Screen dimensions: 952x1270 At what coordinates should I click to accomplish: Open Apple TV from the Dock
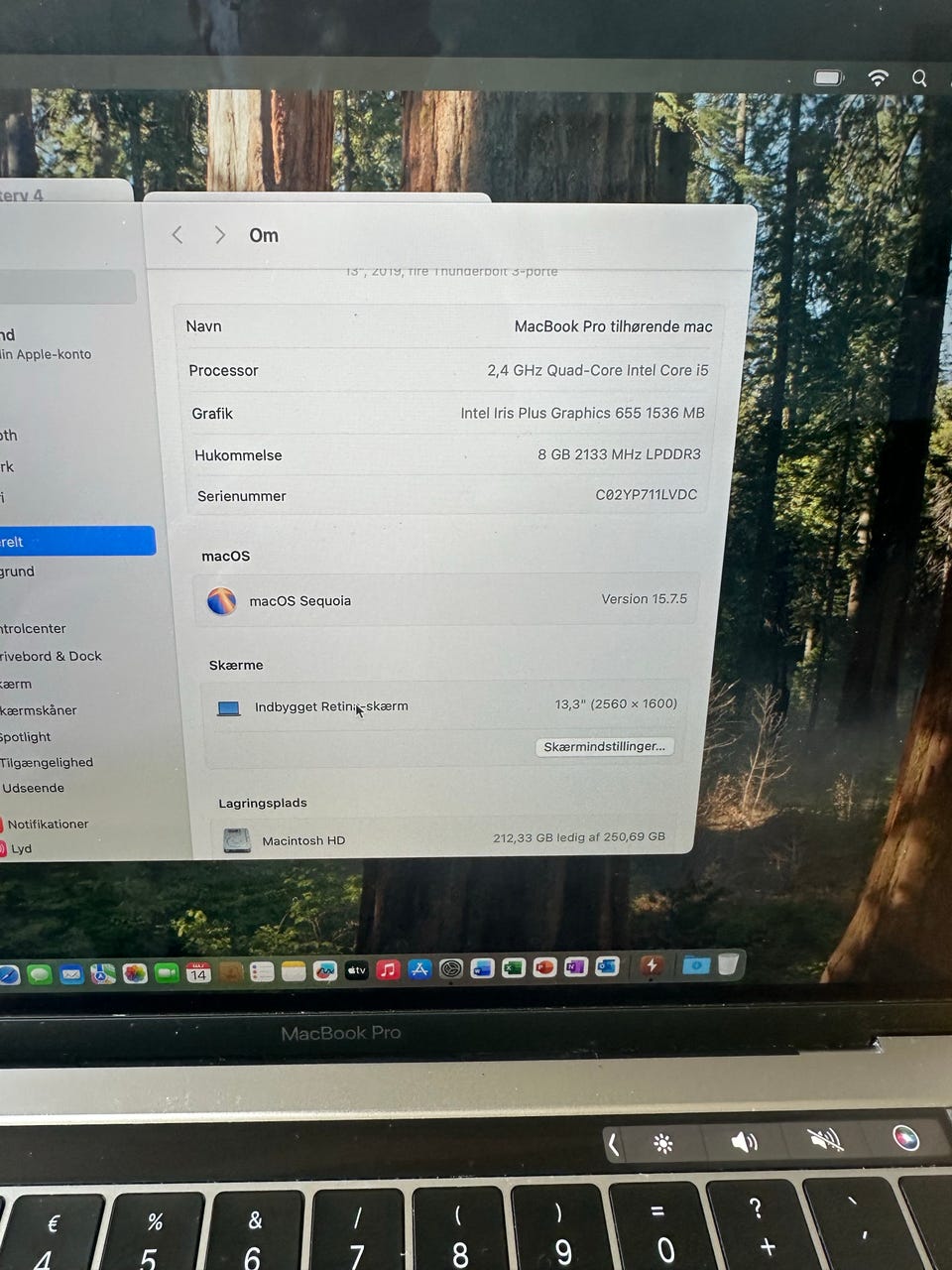click(357, 970)
